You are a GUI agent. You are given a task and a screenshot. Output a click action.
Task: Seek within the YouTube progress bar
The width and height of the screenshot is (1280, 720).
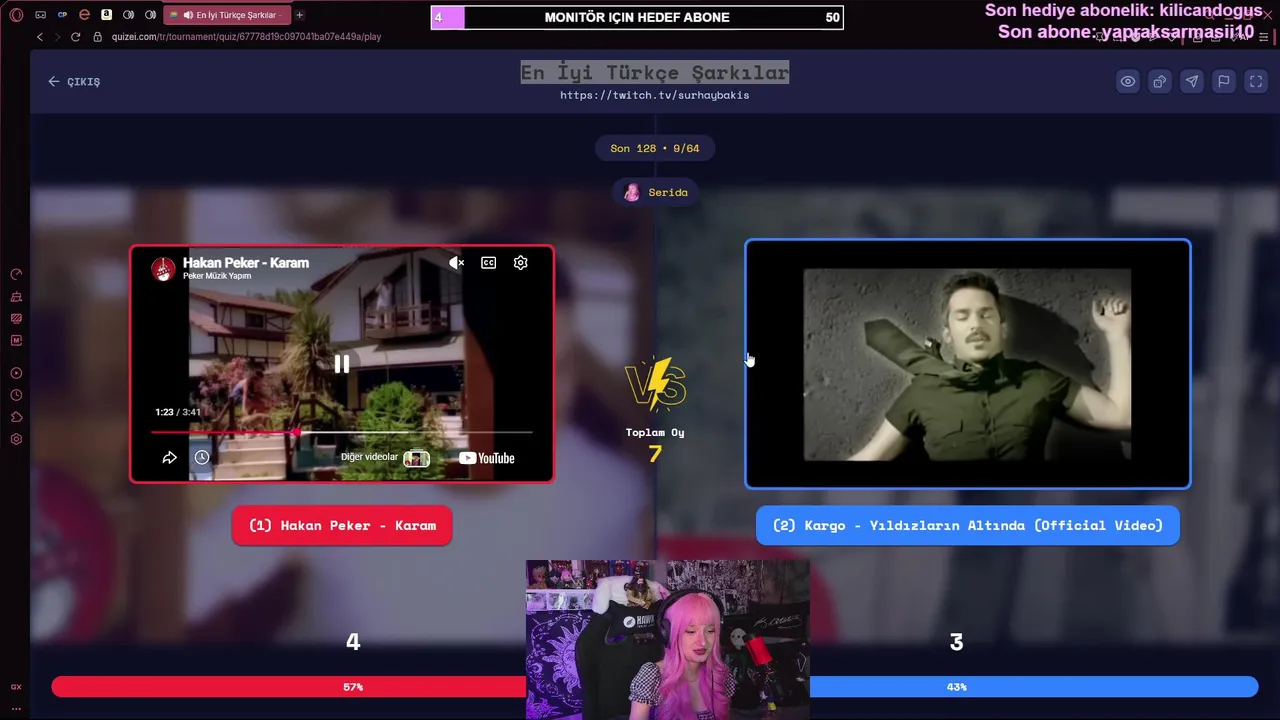coord(342,433)
